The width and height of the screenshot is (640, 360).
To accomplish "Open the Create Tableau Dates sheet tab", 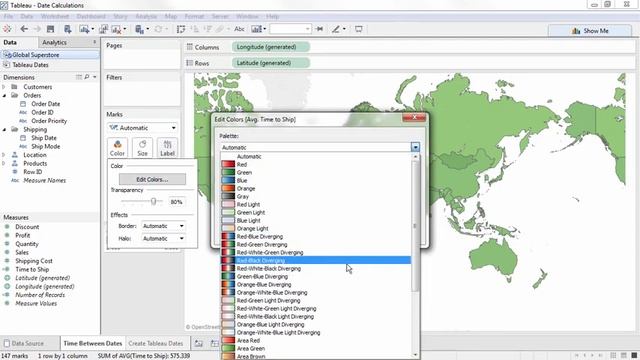I will tap(156, 343).
